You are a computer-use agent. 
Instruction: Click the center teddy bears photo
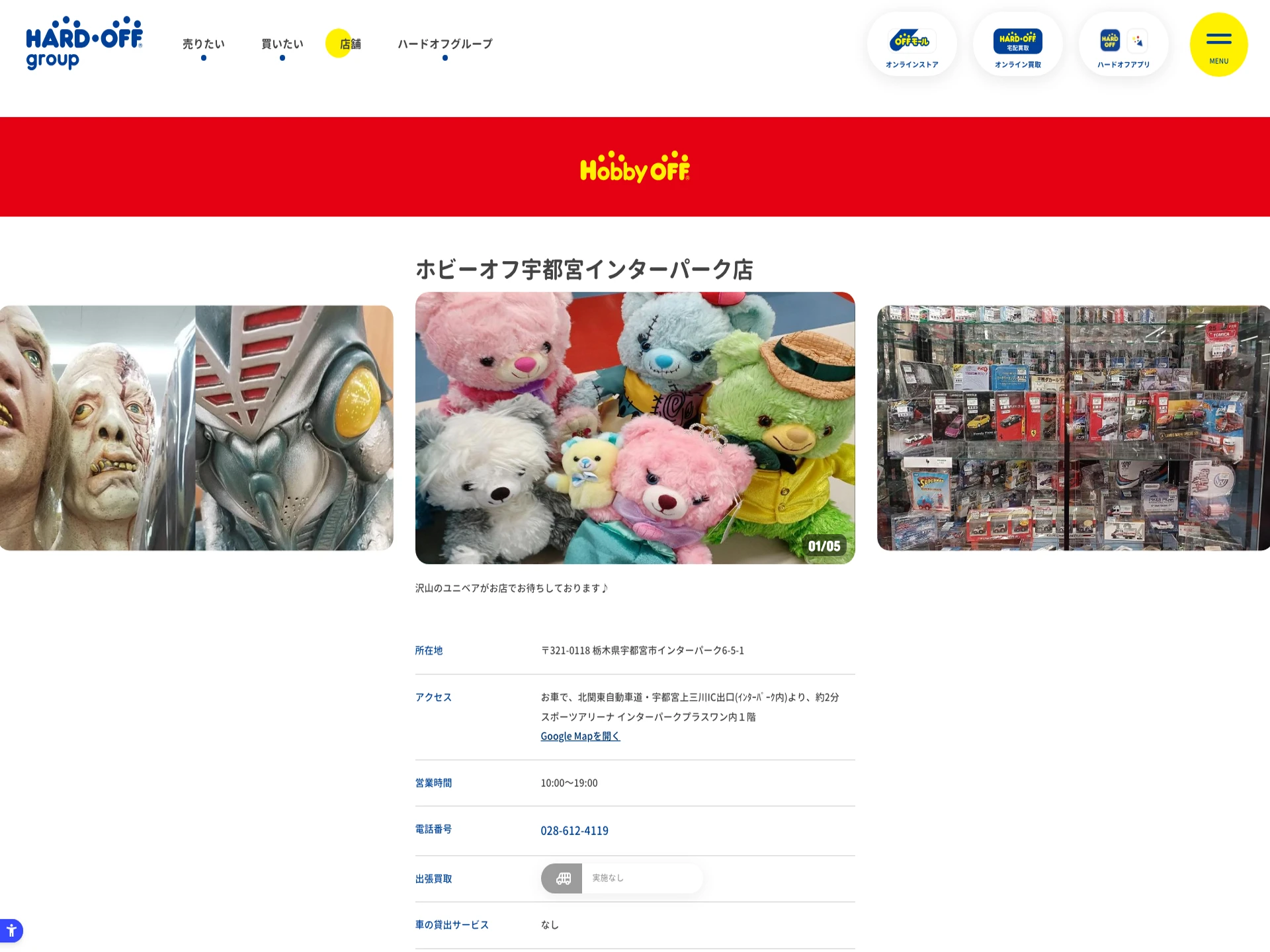[x=635, y=428]
